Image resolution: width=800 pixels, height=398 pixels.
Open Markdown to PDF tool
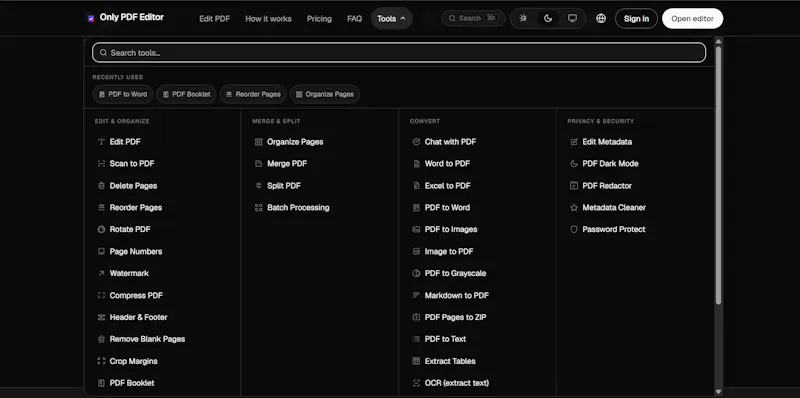(x=457, y=295)
